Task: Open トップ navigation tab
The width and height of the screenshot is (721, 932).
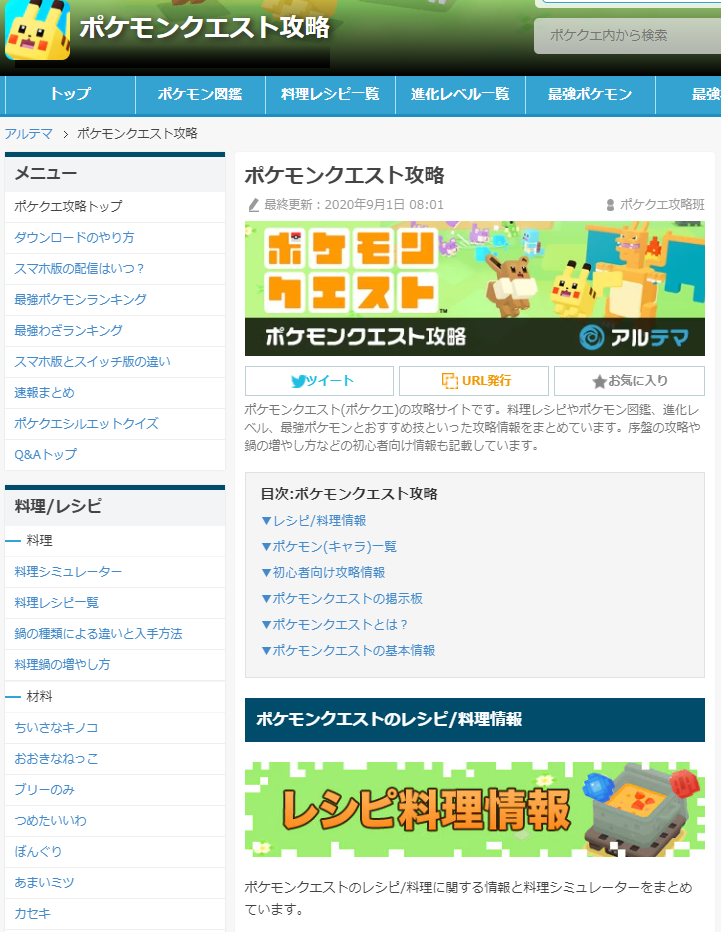Action: coord(70,95)
